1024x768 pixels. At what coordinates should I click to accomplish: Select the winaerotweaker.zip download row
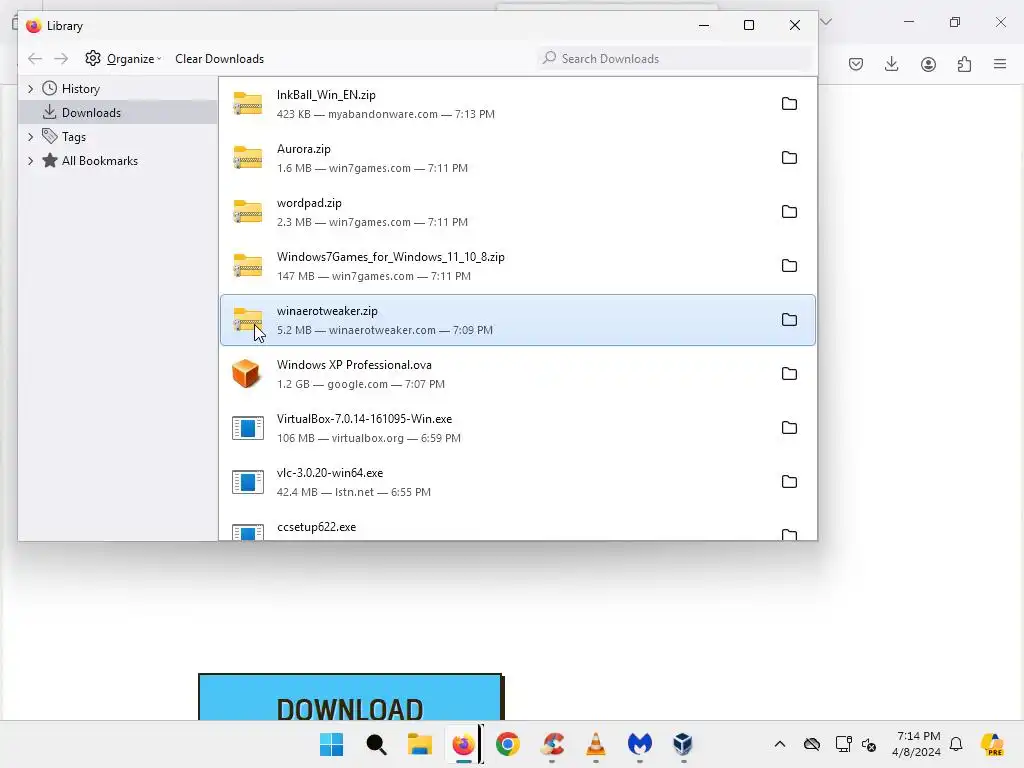[518, 320]
